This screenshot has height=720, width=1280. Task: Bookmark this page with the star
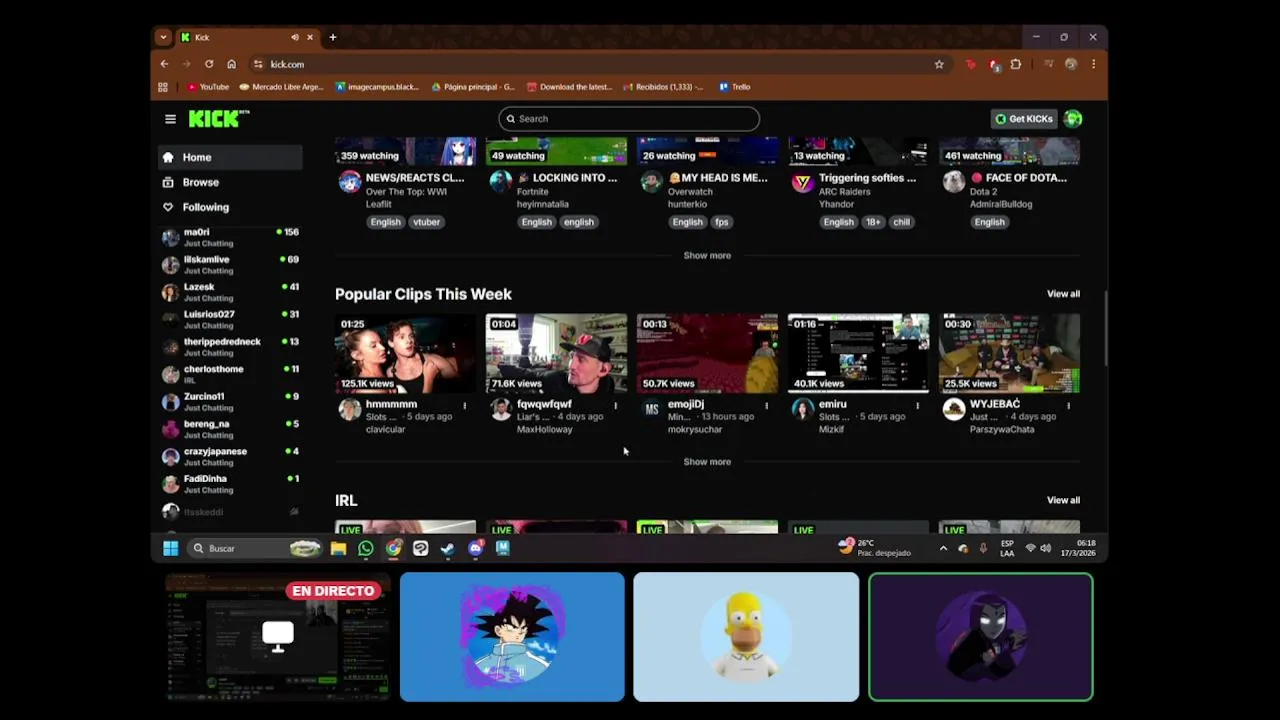[939, 64]
